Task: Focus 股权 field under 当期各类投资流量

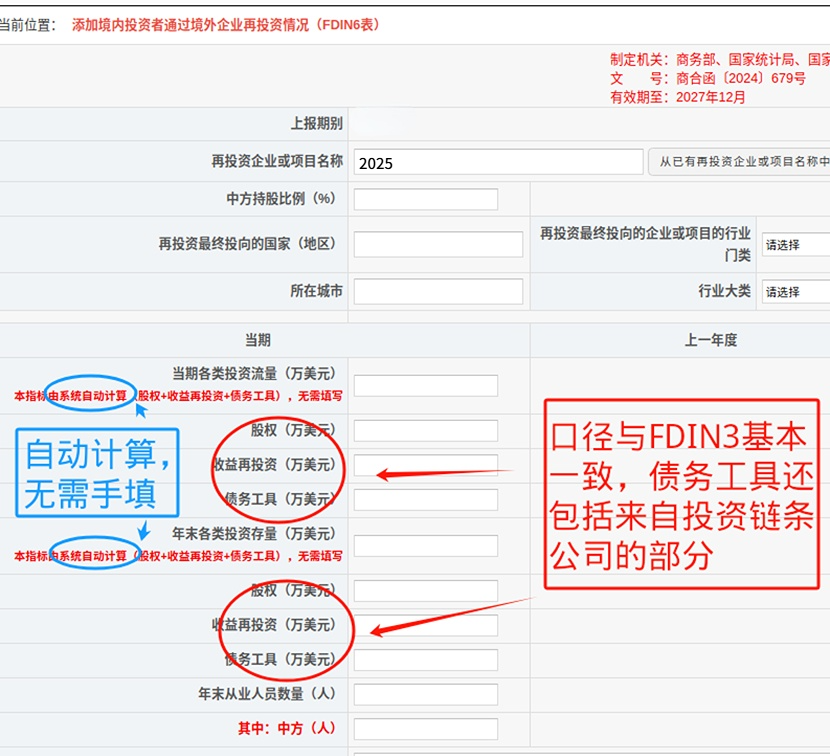Action: pyautogui.click(x=425, y=431)
